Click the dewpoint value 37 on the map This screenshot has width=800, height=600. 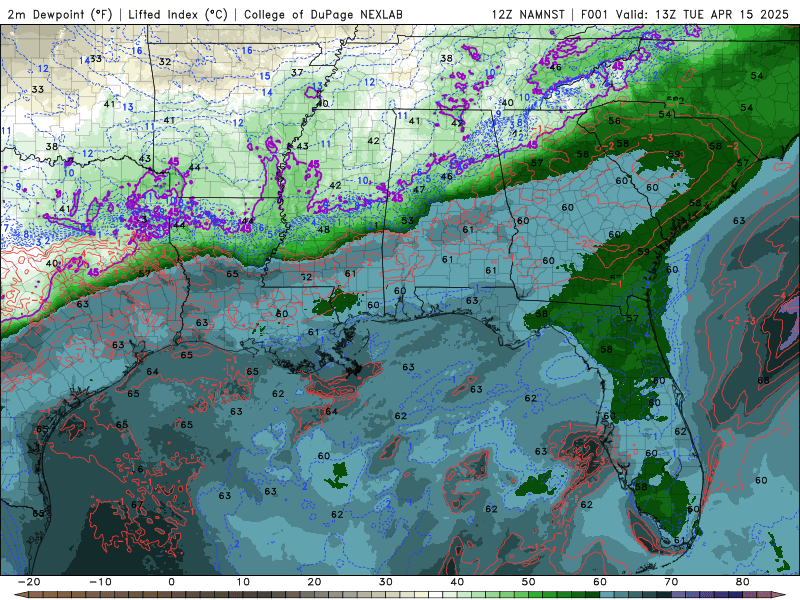coord(297,72)
